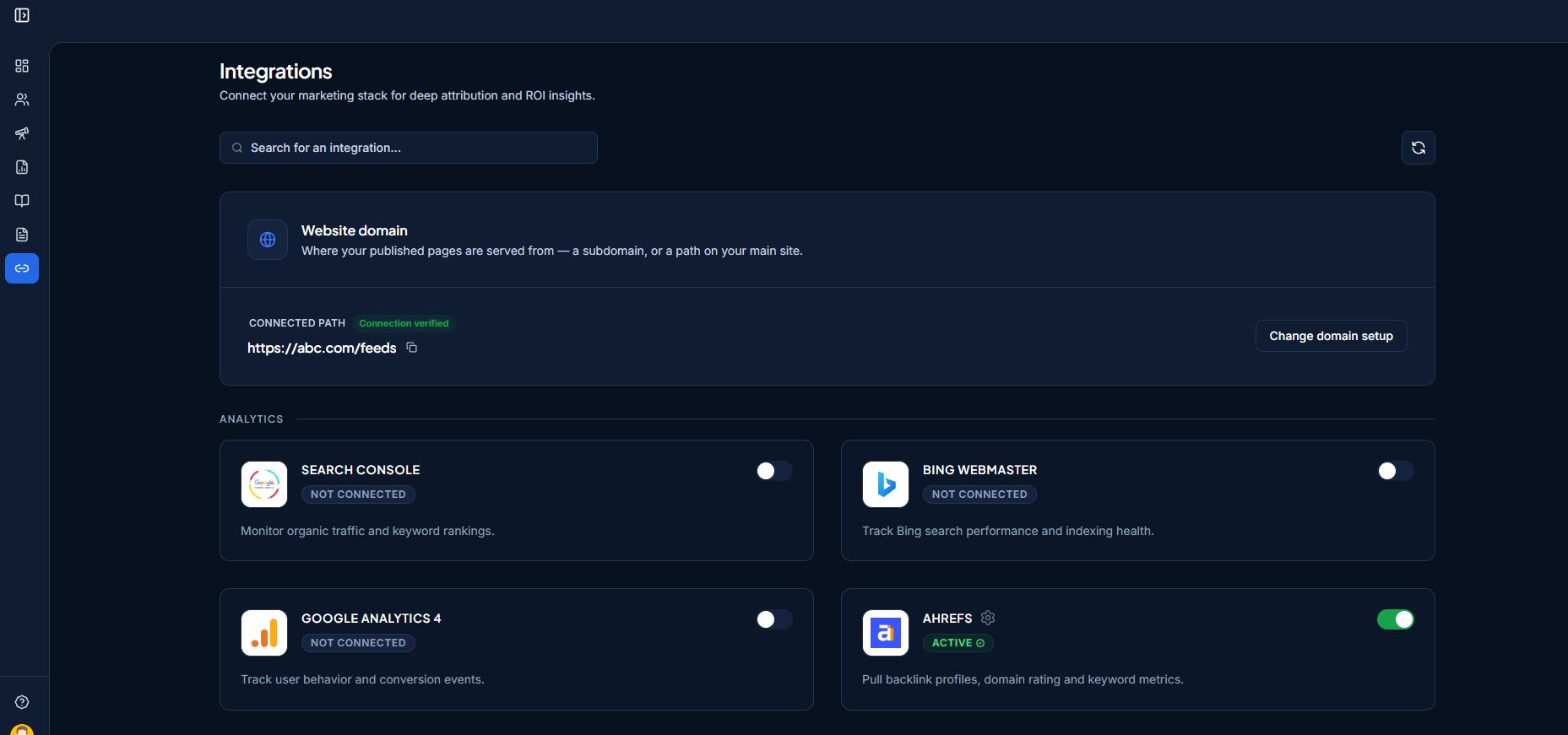The image size is (1568, 735).
Task: Focus the Search for an integration field
Action: [409, 148]
